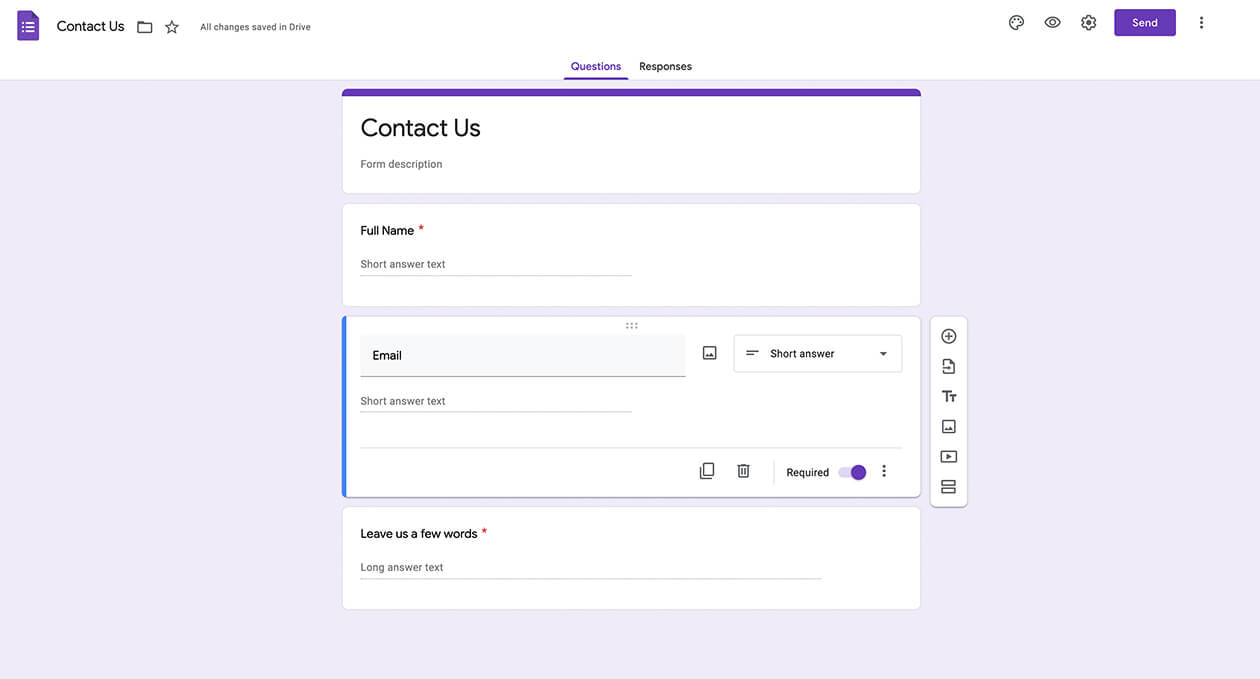Grab the drag handle above Email
This screenshot has height=679, width=1260.
pos(631,326)
